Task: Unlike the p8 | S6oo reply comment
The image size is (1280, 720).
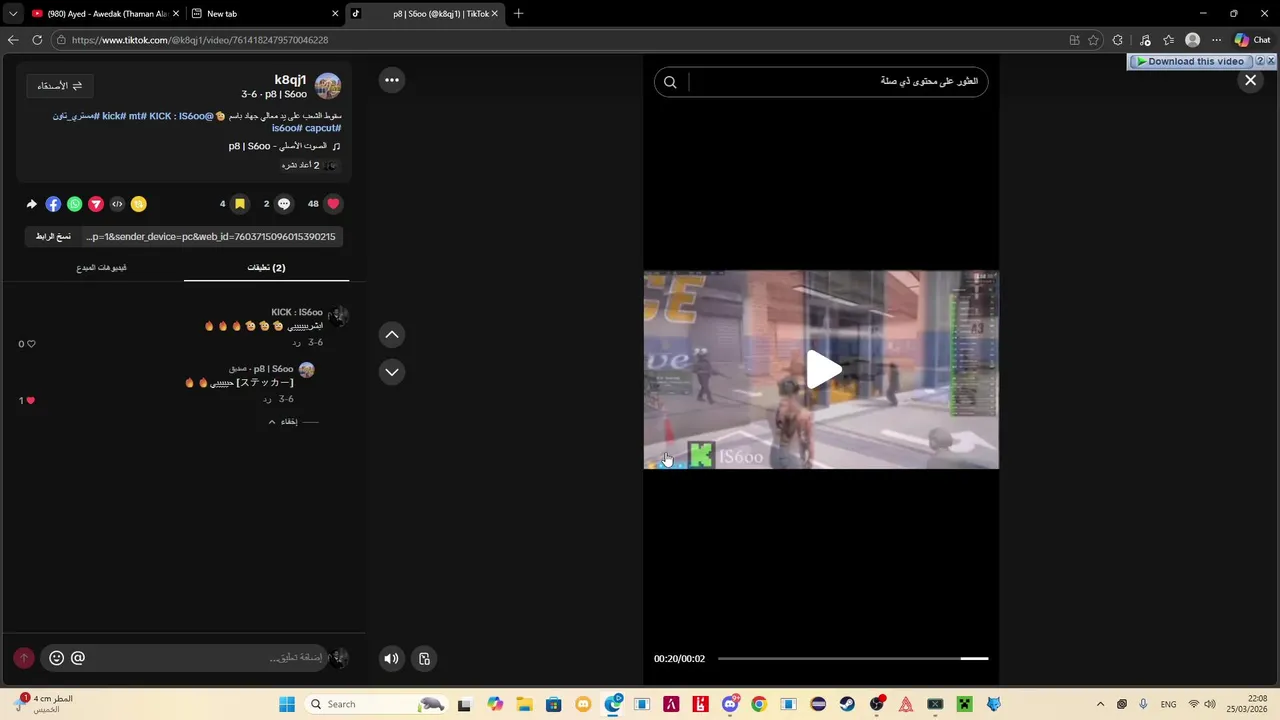Action: coord(30,401)
